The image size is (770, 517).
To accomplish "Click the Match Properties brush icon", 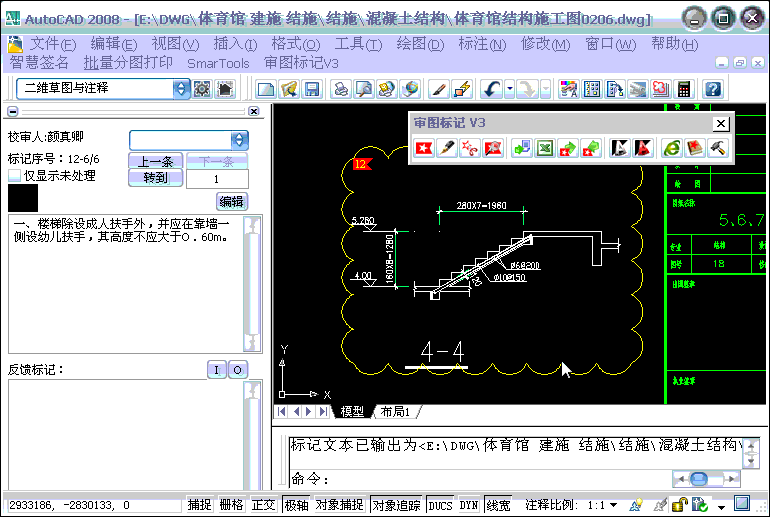I will click(461, 89).
